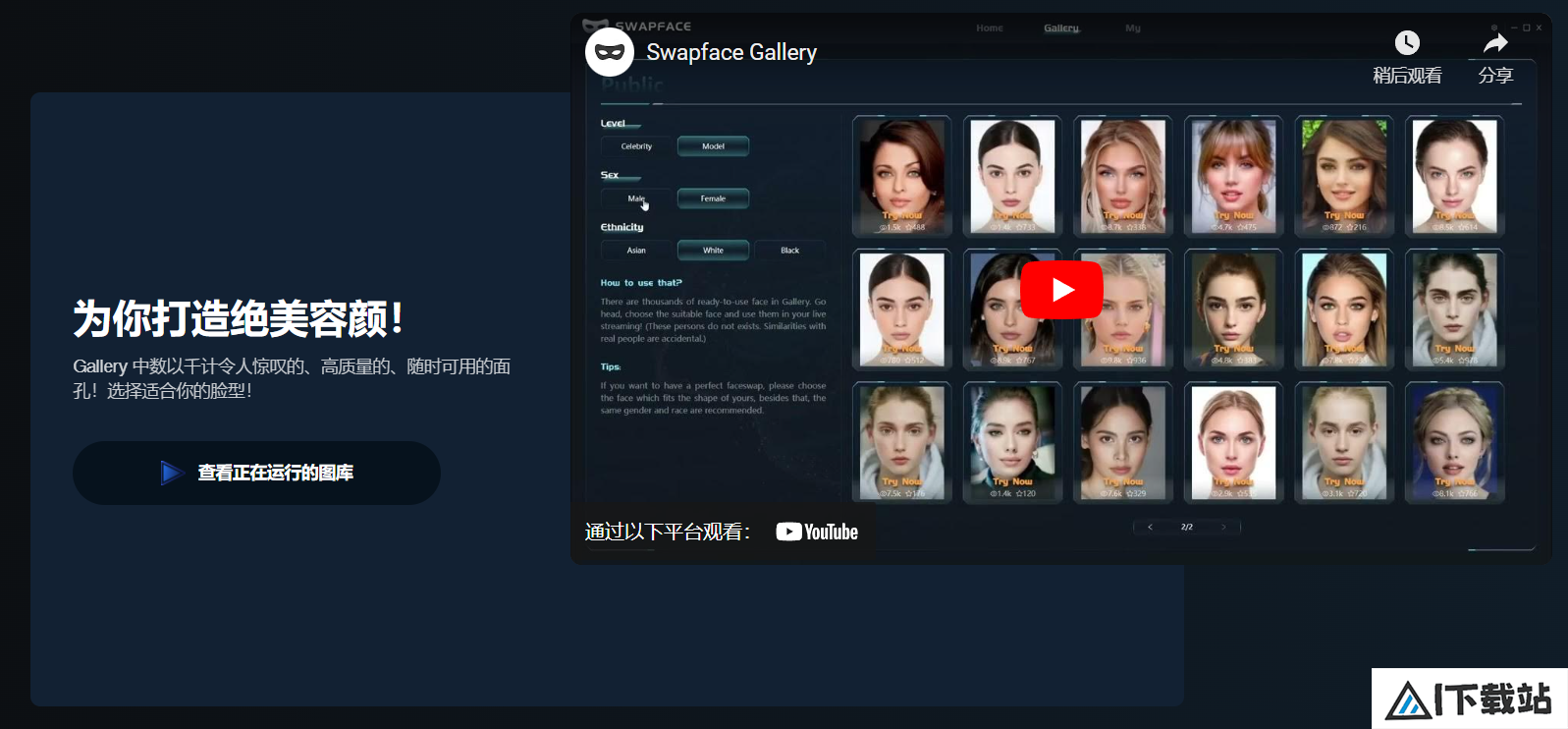Select the Celebrity level filter

(636, 146)
